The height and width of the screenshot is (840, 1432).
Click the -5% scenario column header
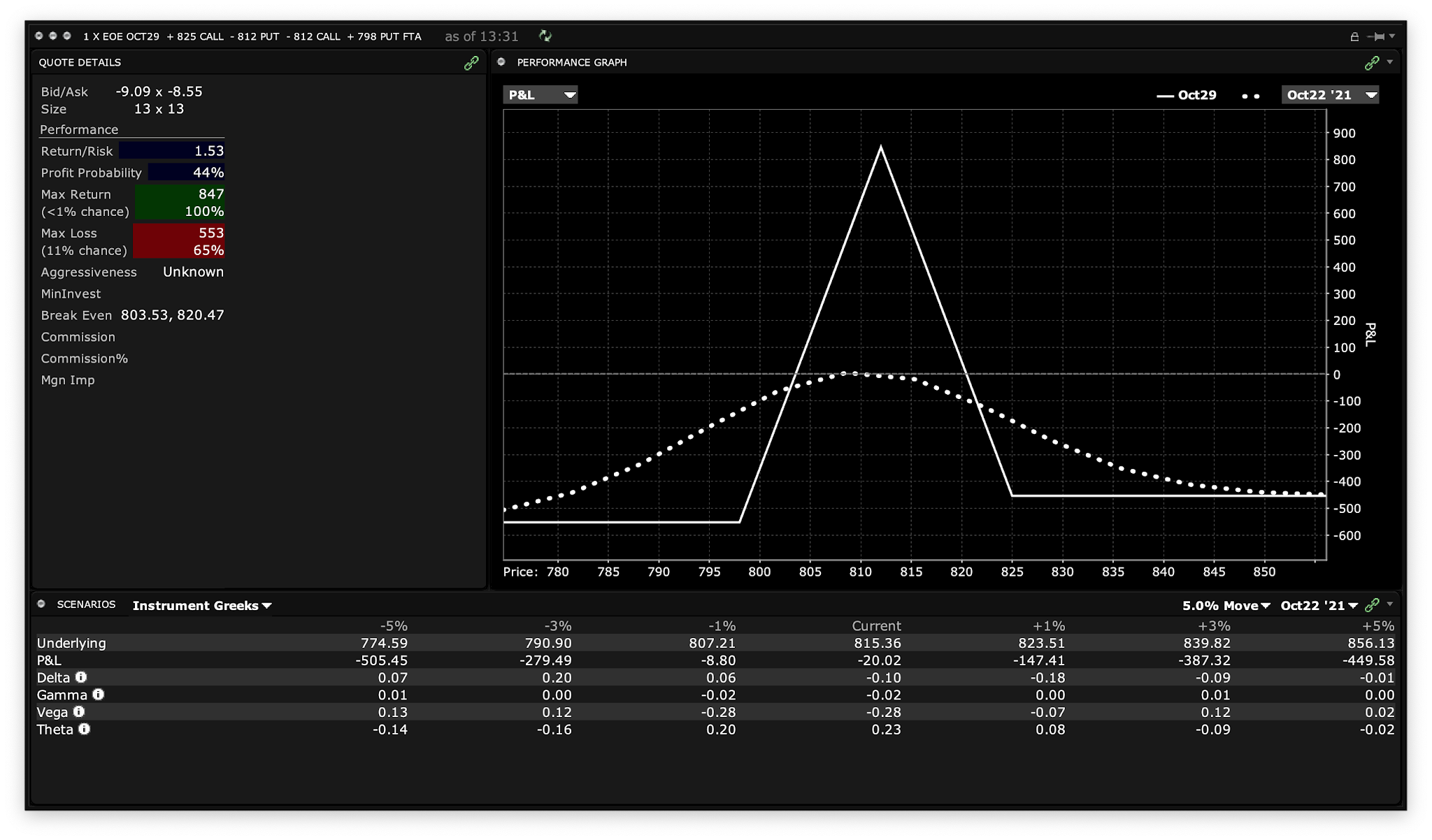(x=394, y=625)
